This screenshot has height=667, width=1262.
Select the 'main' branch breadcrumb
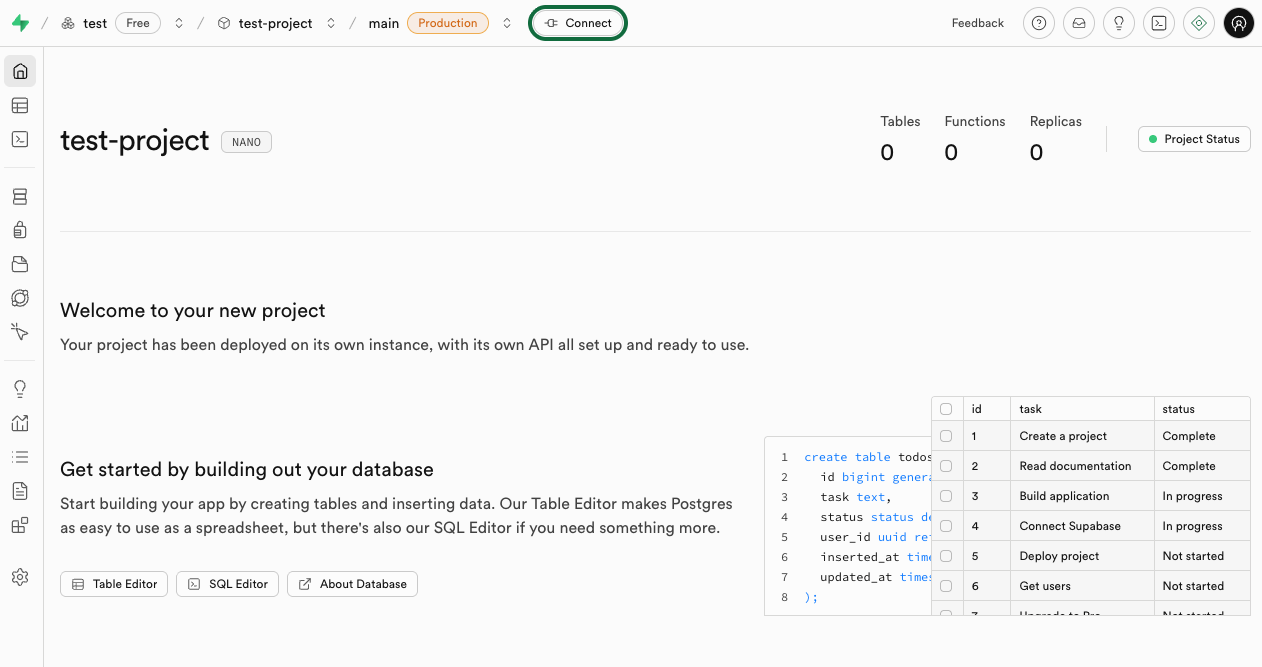[x=383, y=23]
